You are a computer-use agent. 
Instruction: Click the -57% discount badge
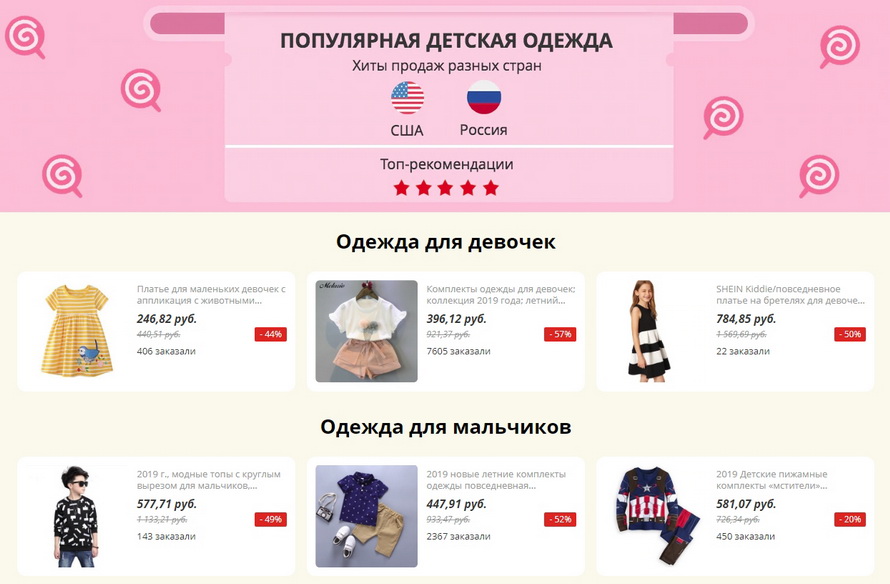pos(560,334)
